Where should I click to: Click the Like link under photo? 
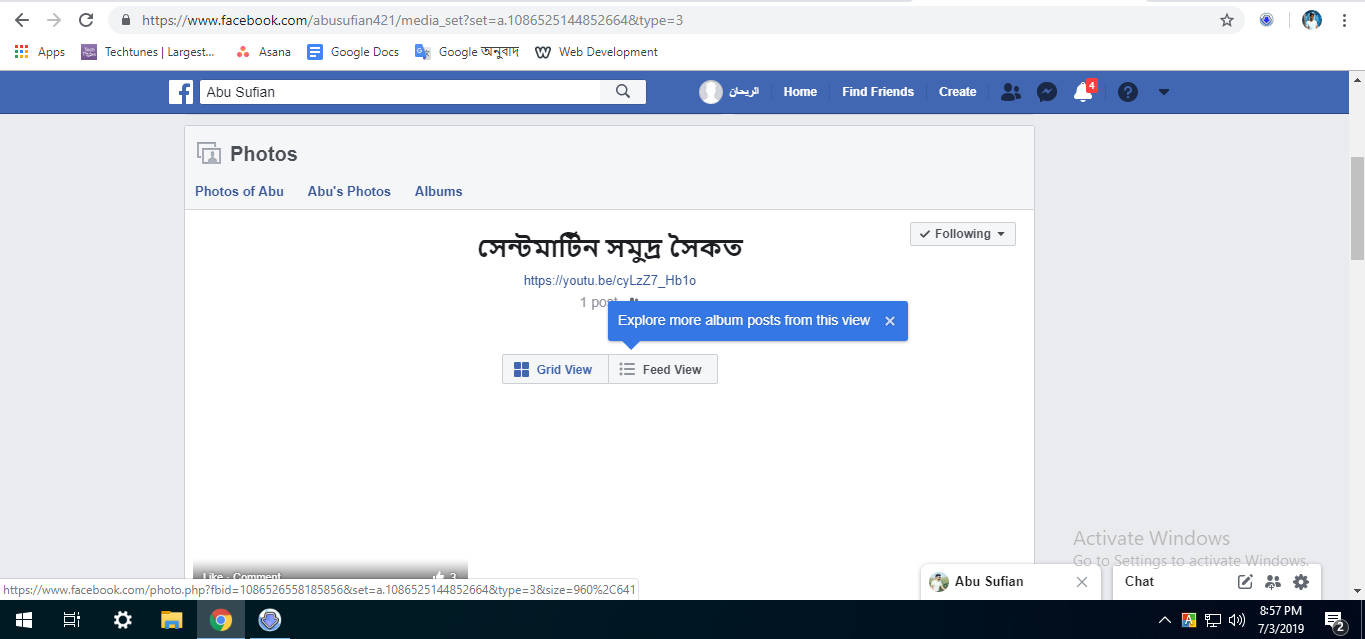pyautogui.click(x=212, y=577)
